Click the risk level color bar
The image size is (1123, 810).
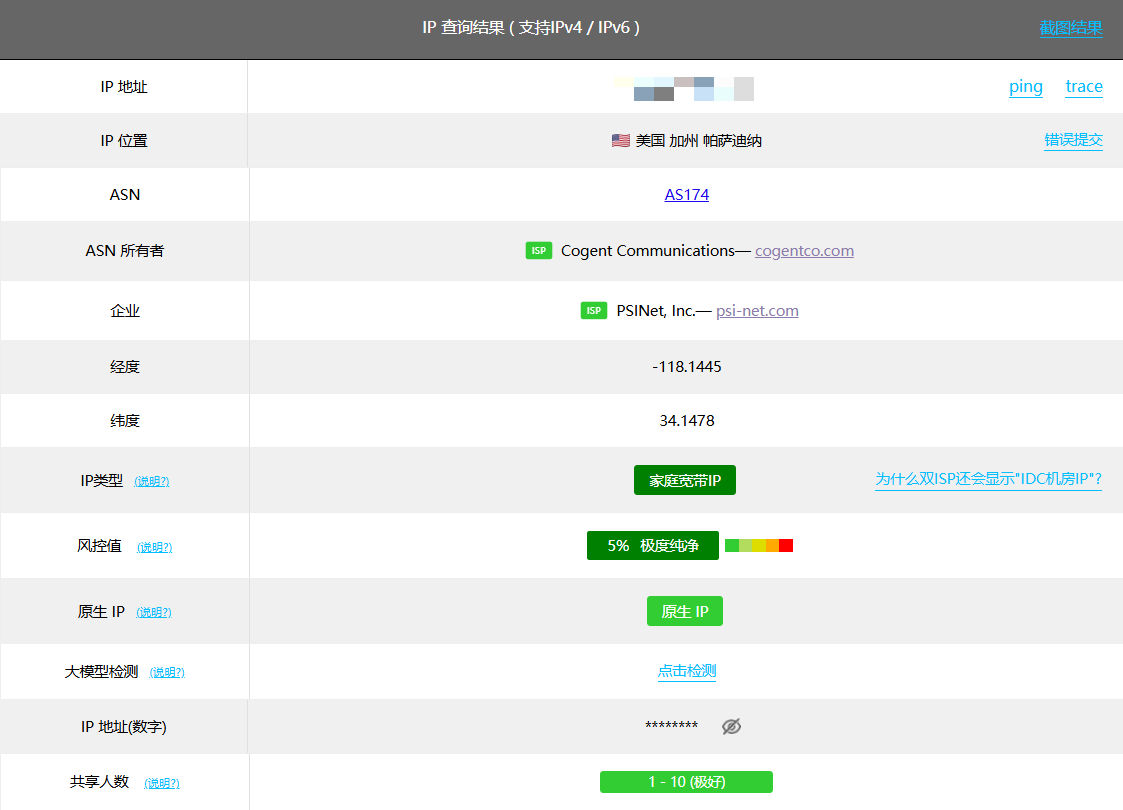758,546
